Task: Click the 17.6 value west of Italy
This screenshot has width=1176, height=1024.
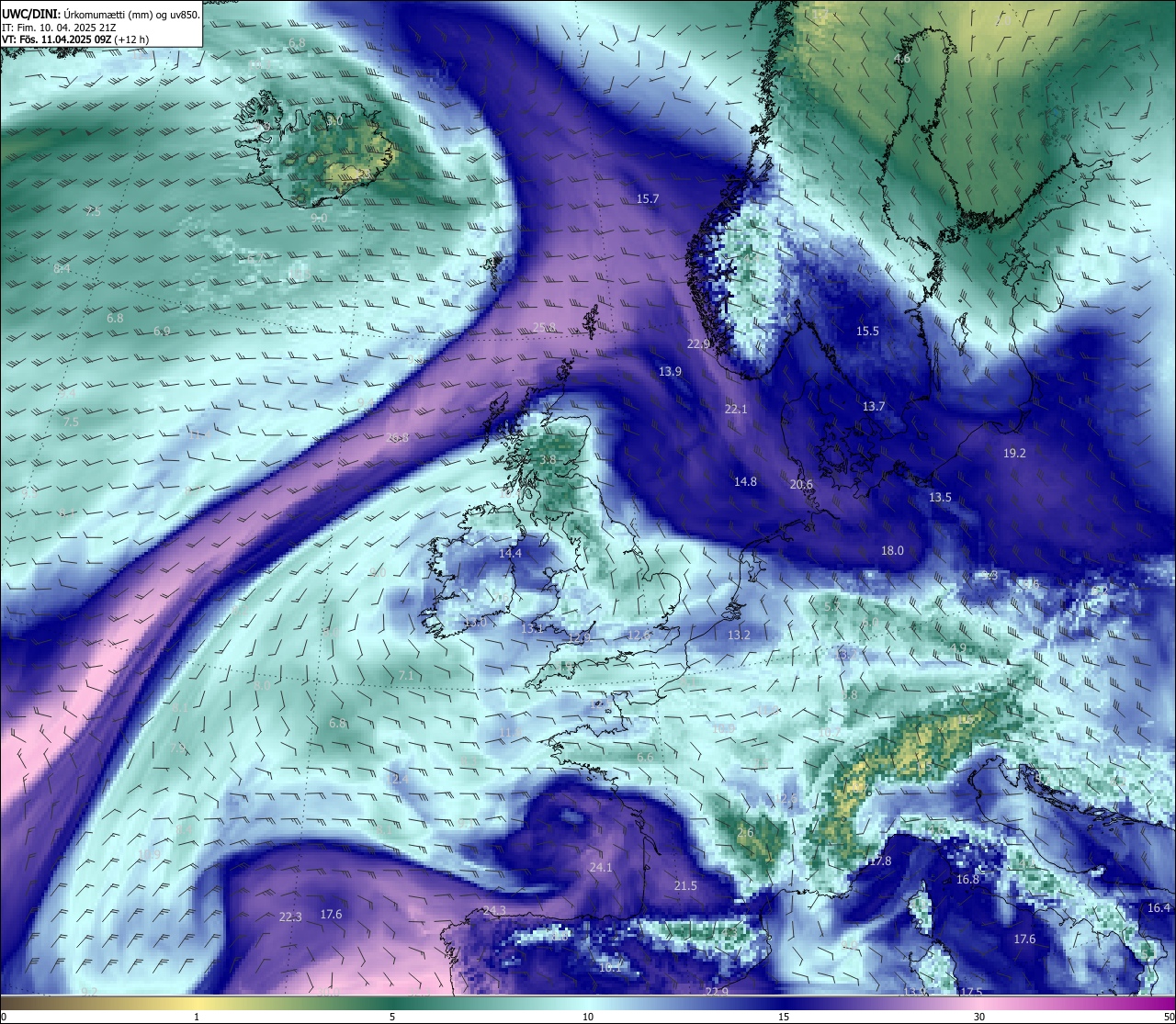Action: (1024, 939)
